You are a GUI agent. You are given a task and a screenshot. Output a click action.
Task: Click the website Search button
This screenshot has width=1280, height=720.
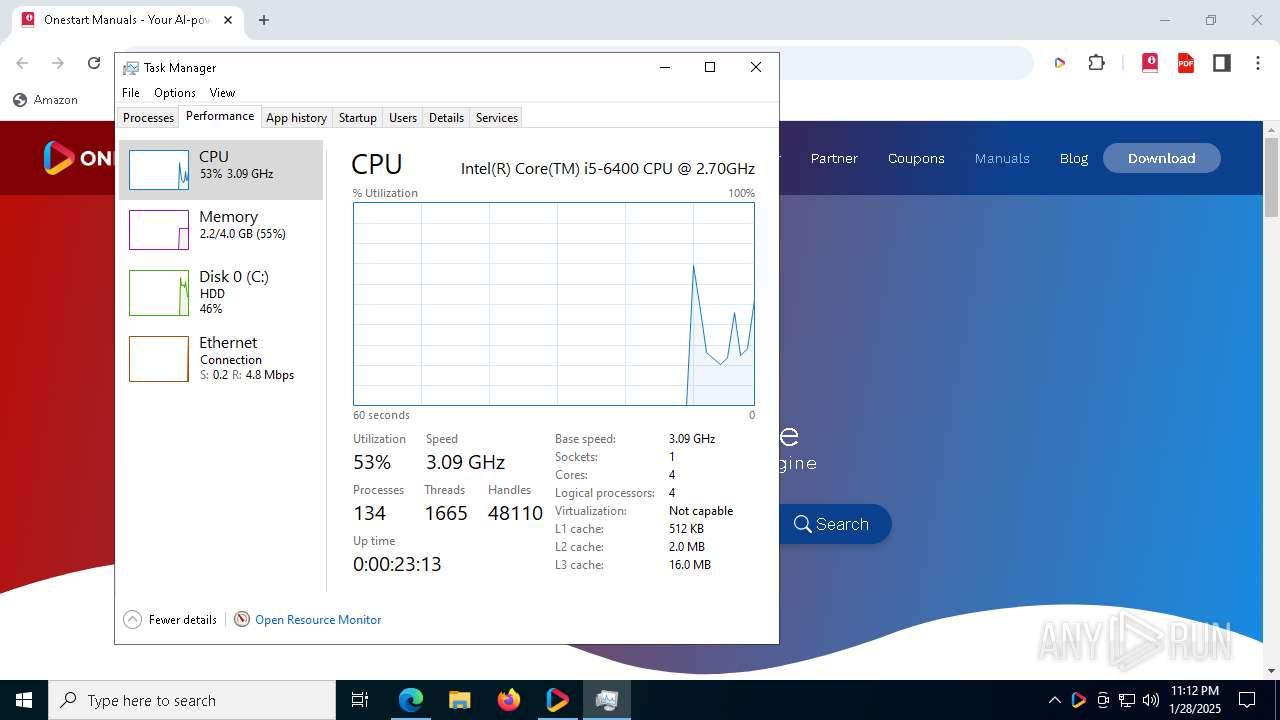point(834,524)
